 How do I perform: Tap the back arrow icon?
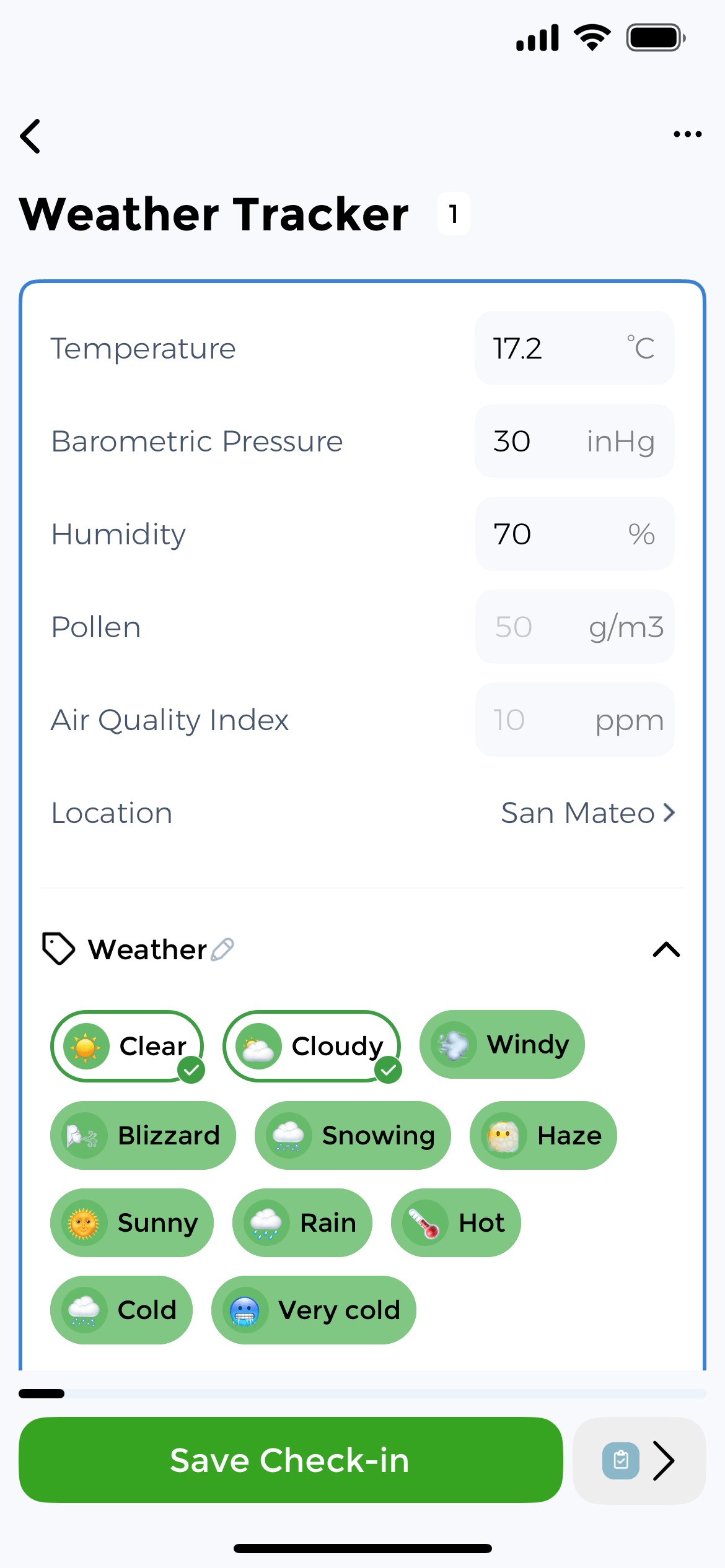coord(31,136)
